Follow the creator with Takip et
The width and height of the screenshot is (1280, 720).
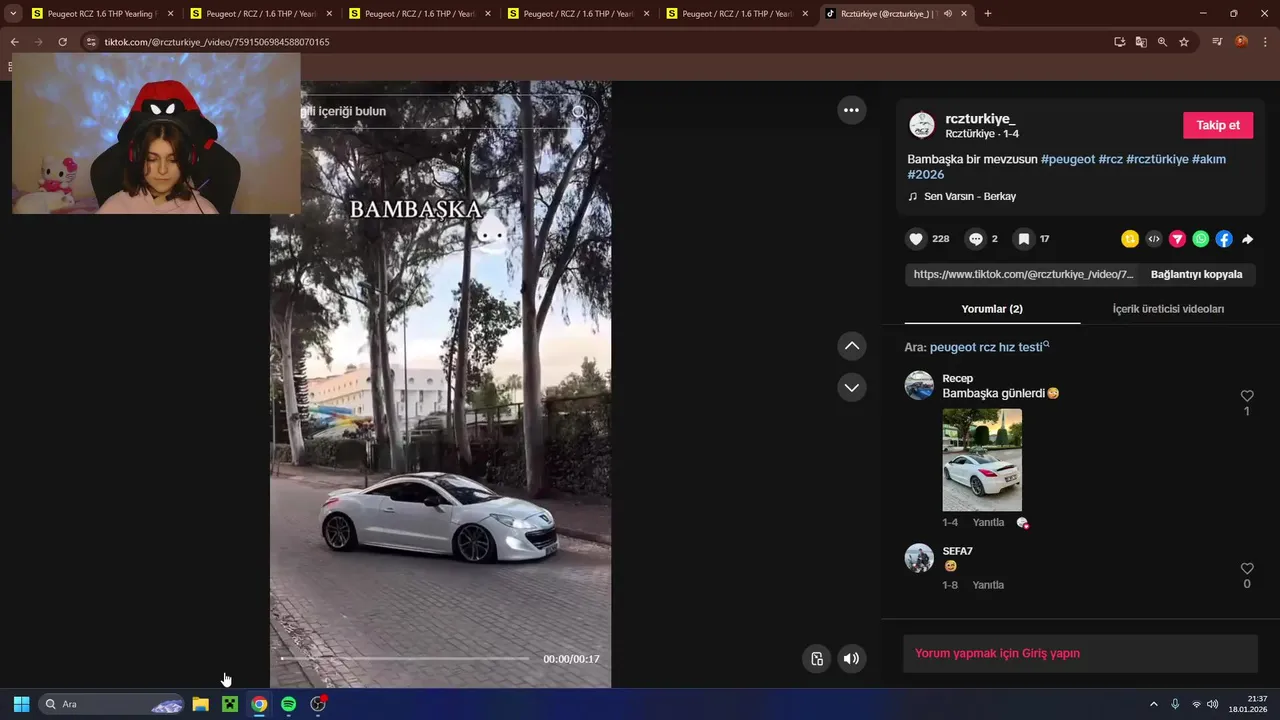pyautogui.click(x=1218, y=125)
